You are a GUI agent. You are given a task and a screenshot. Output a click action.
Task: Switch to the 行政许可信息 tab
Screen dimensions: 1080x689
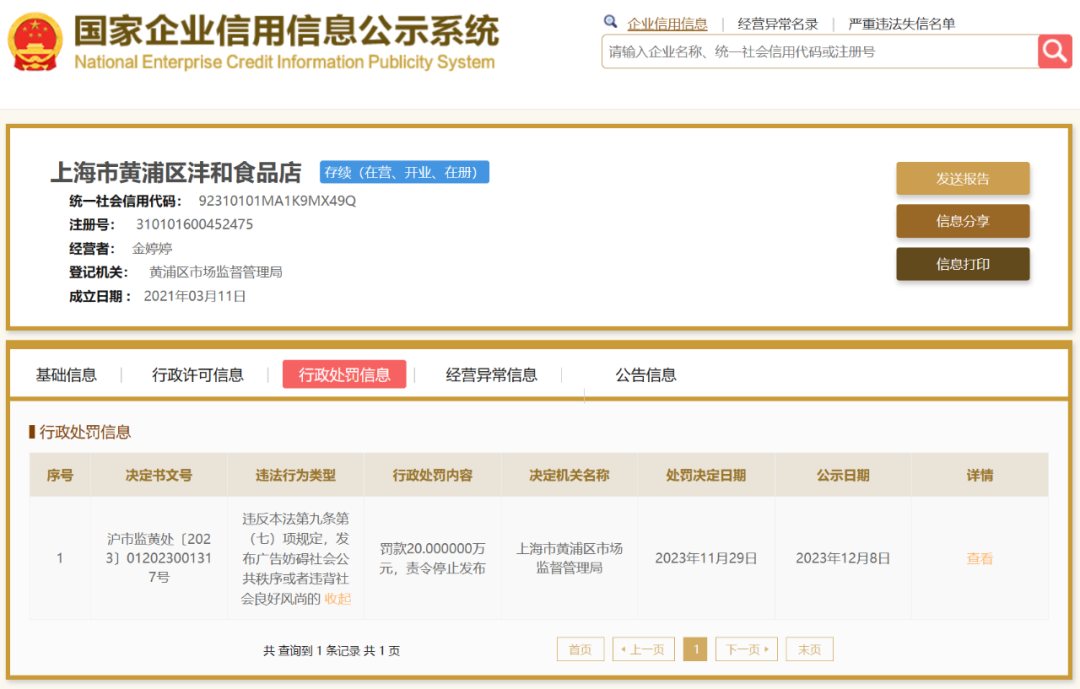pos(198,375)
